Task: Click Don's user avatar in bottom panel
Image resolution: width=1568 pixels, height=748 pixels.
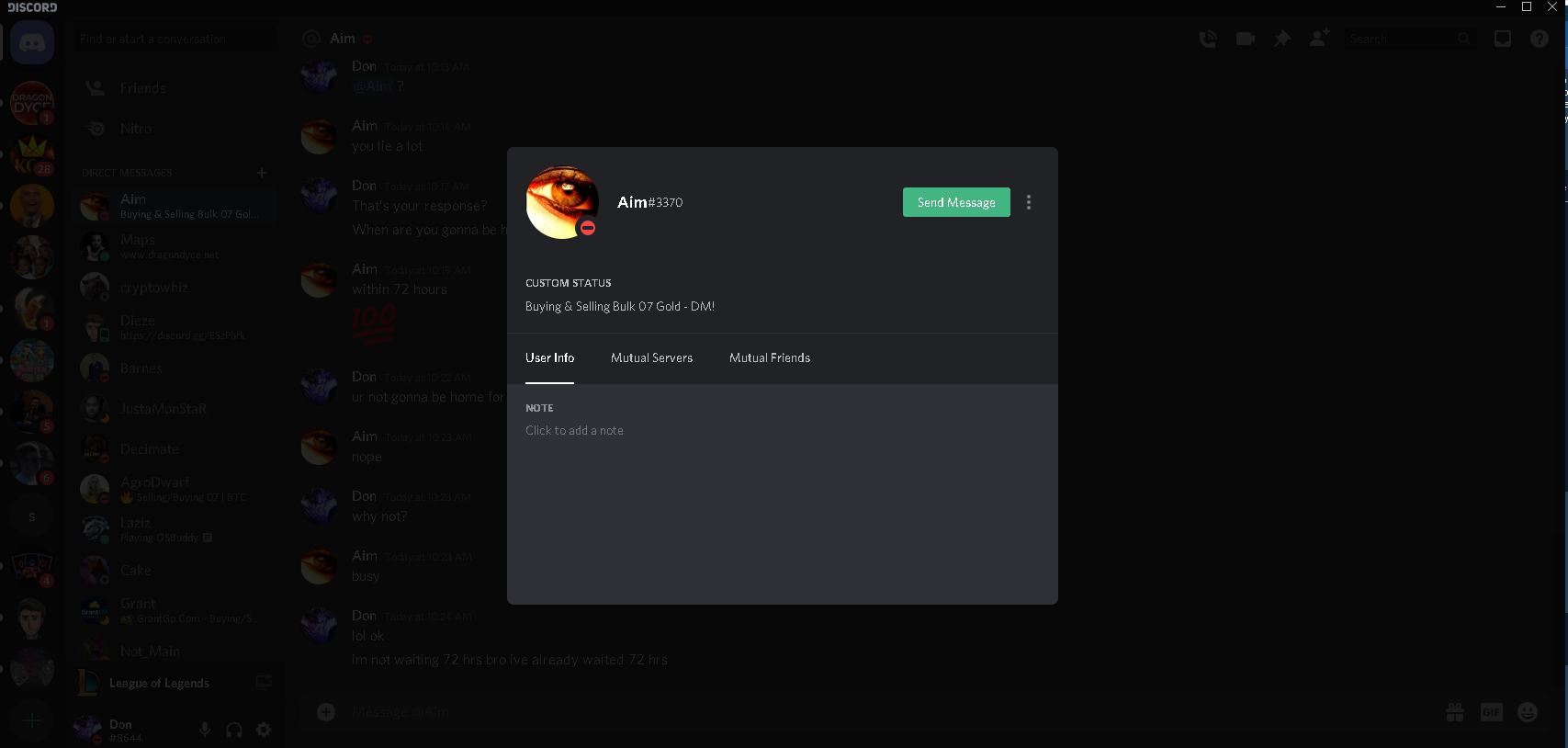Action: 88,730
